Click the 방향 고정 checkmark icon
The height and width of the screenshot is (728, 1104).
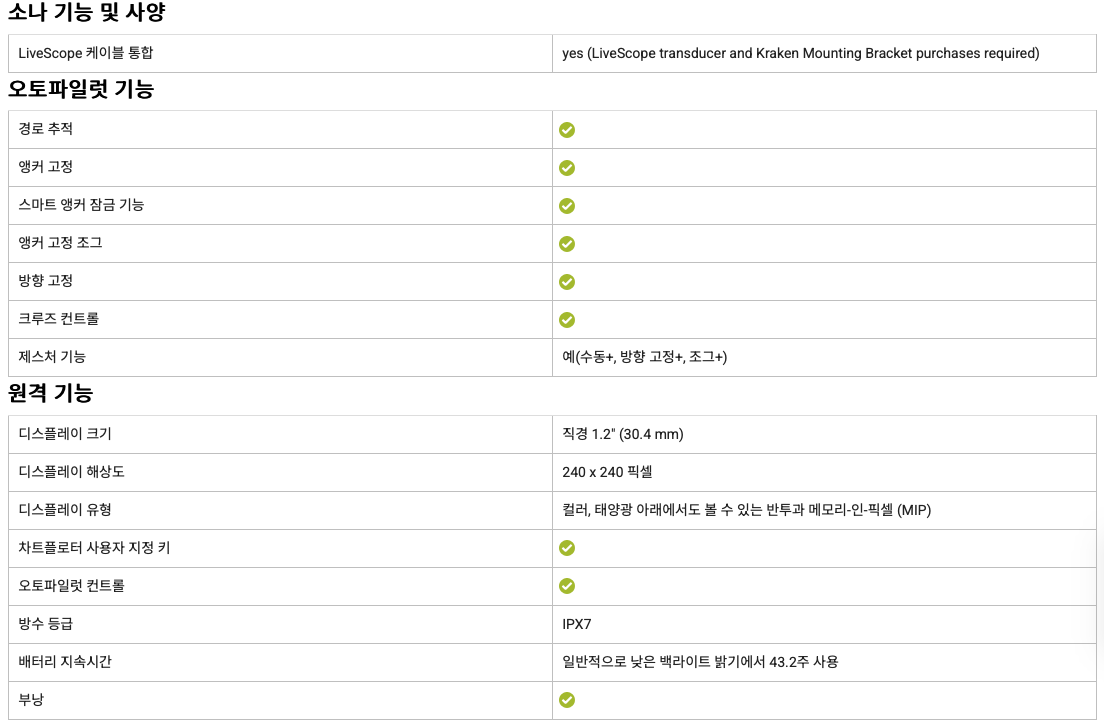[567, 282]
